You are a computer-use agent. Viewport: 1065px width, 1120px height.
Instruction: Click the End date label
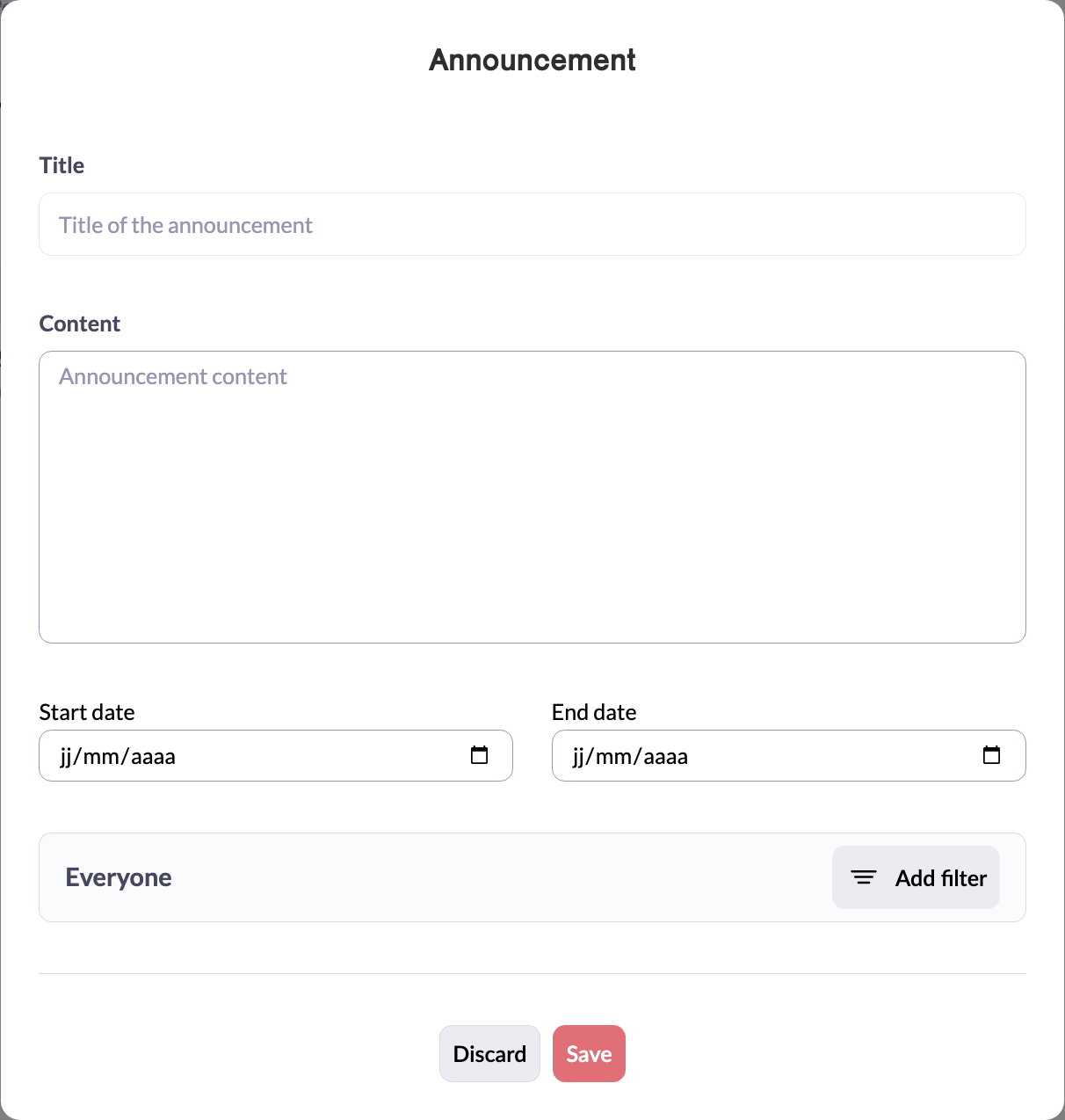[594, 712]
